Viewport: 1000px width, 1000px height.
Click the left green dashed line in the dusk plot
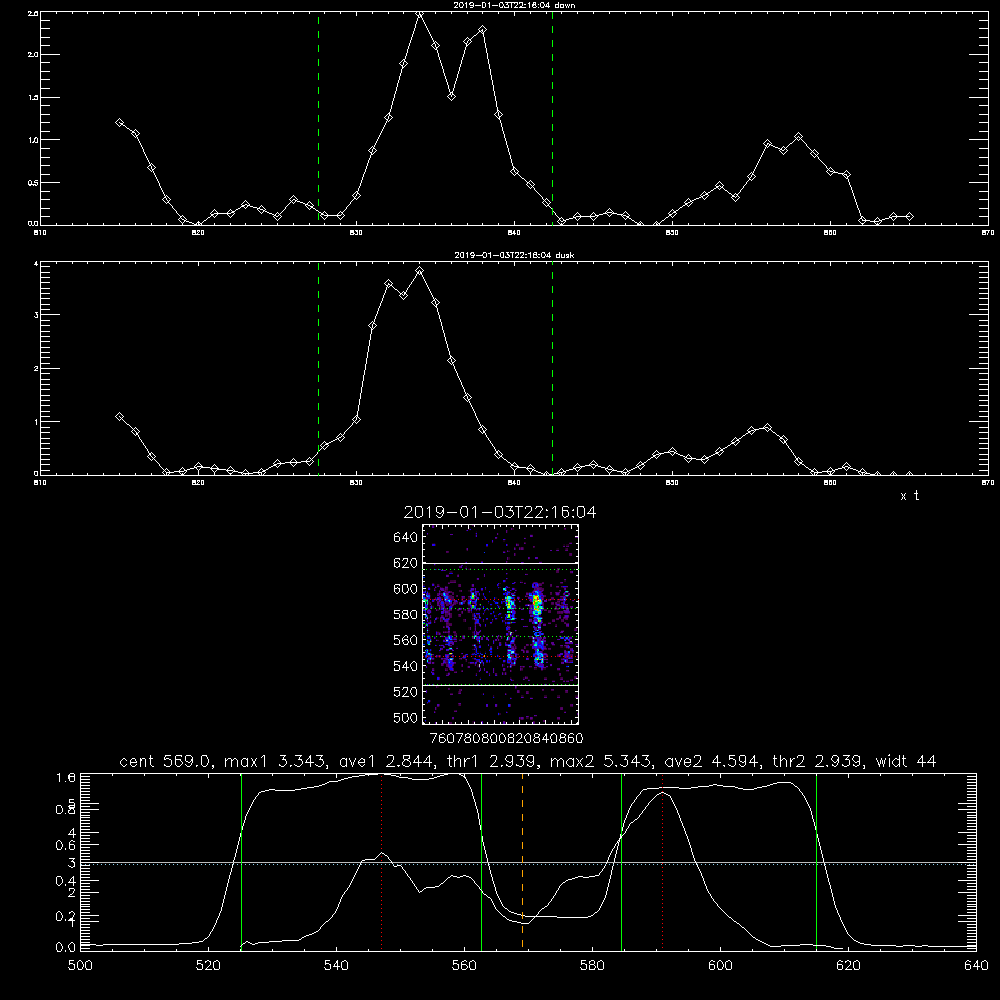click(318, 369)
